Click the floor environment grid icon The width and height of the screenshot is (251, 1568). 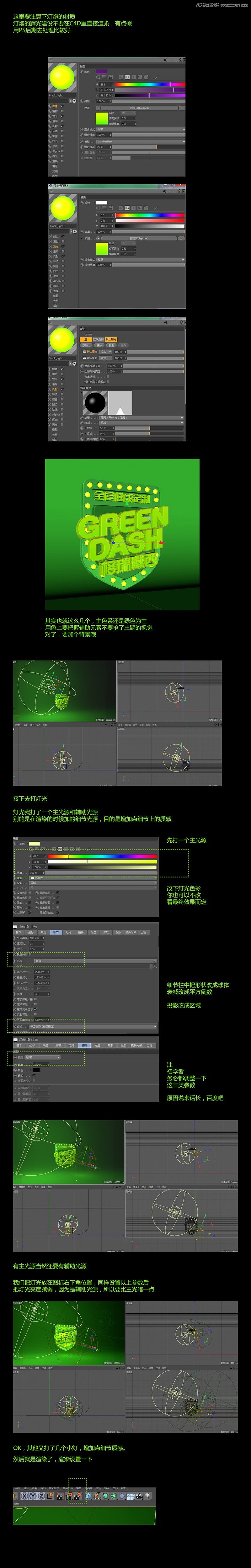pos(131,1496)
